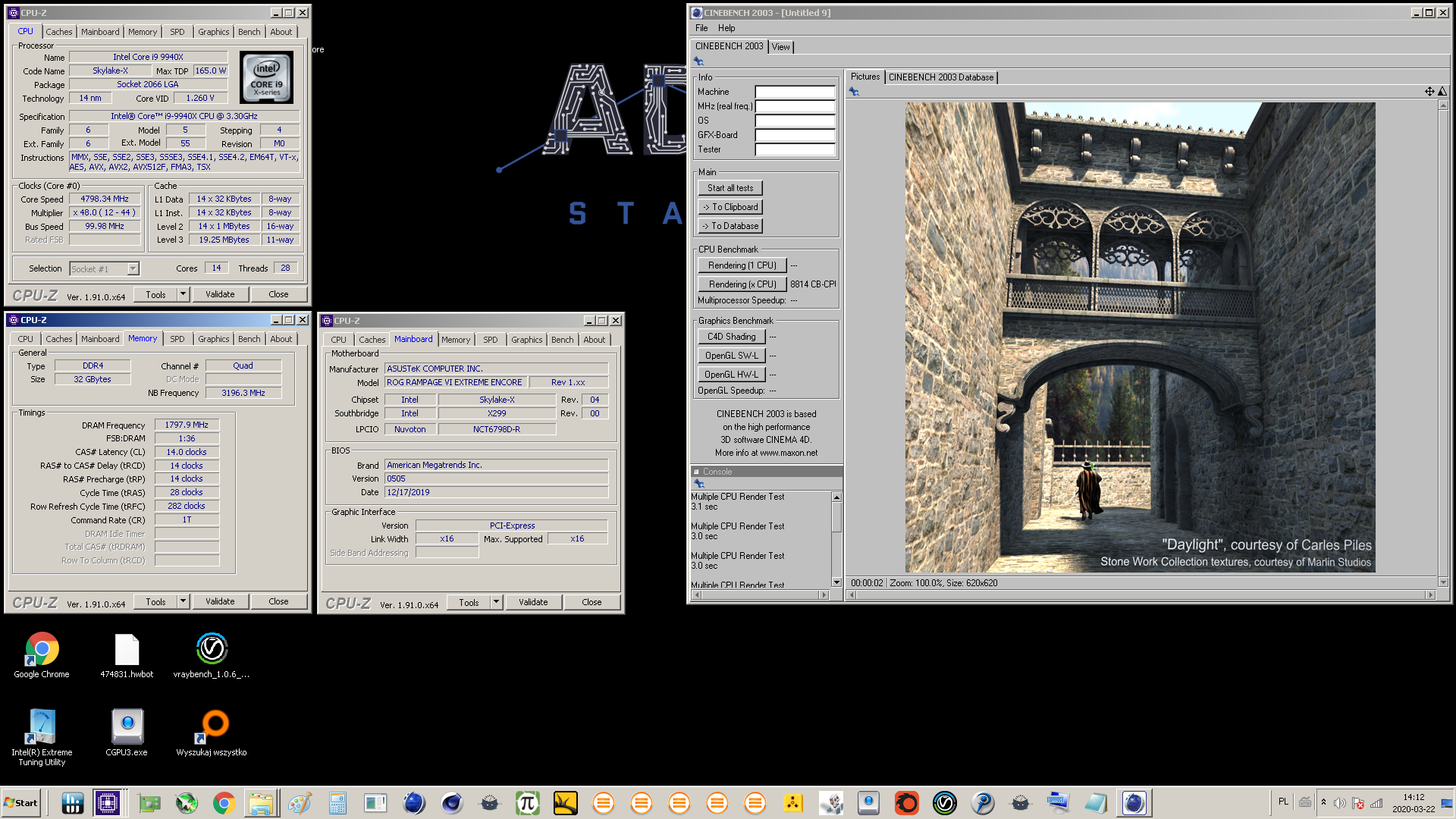Viewport: 1456px width, 819px height.
Task: Click Console scrollbar down arrow
Action: coord(836,582)
